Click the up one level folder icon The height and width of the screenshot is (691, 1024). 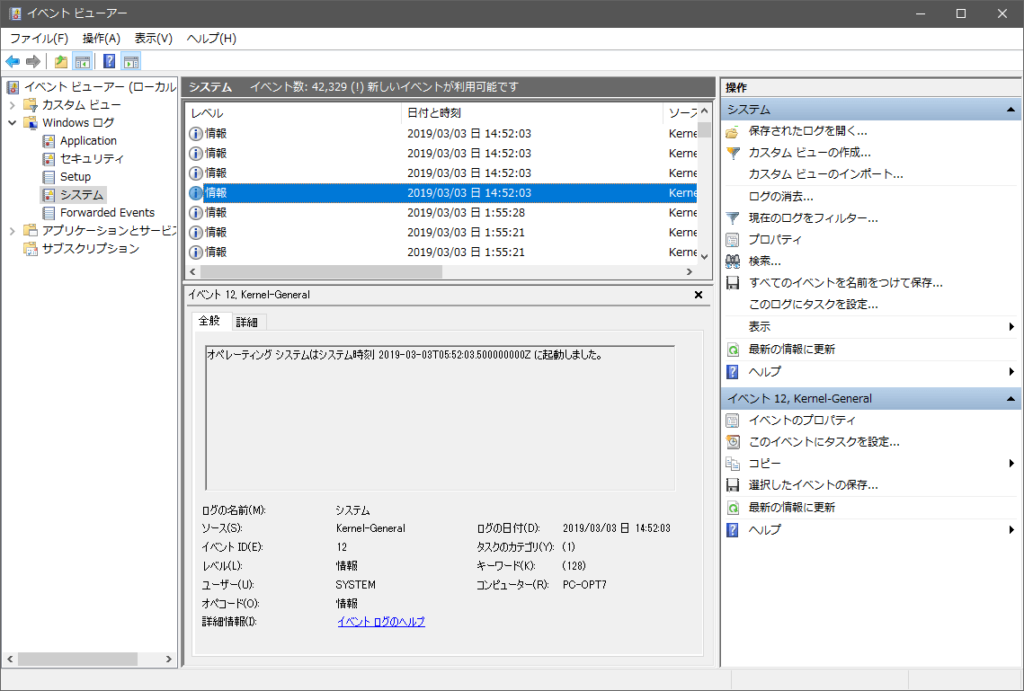coord(61,62)
